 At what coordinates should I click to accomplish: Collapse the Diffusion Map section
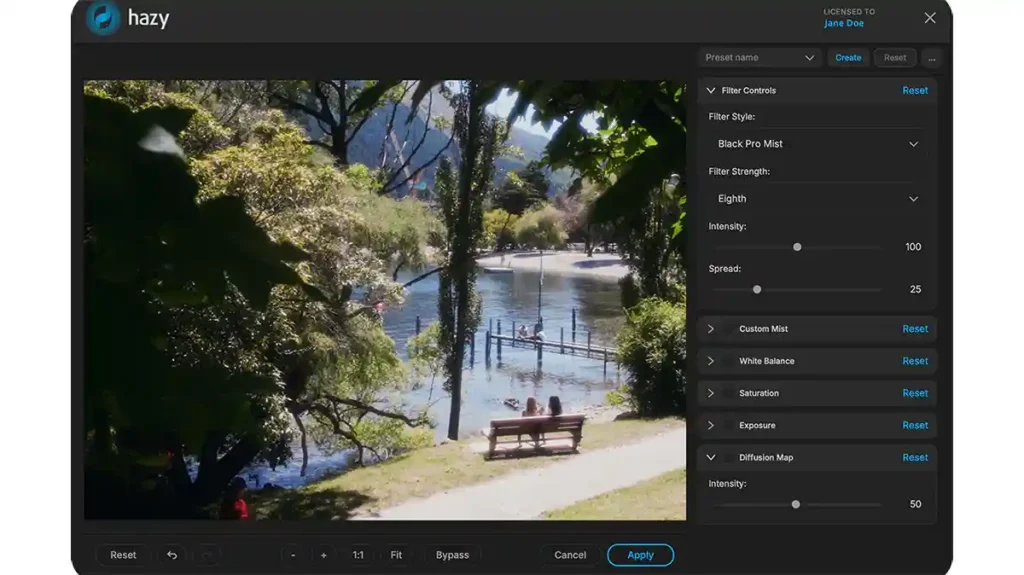click(x=711, y=457)
